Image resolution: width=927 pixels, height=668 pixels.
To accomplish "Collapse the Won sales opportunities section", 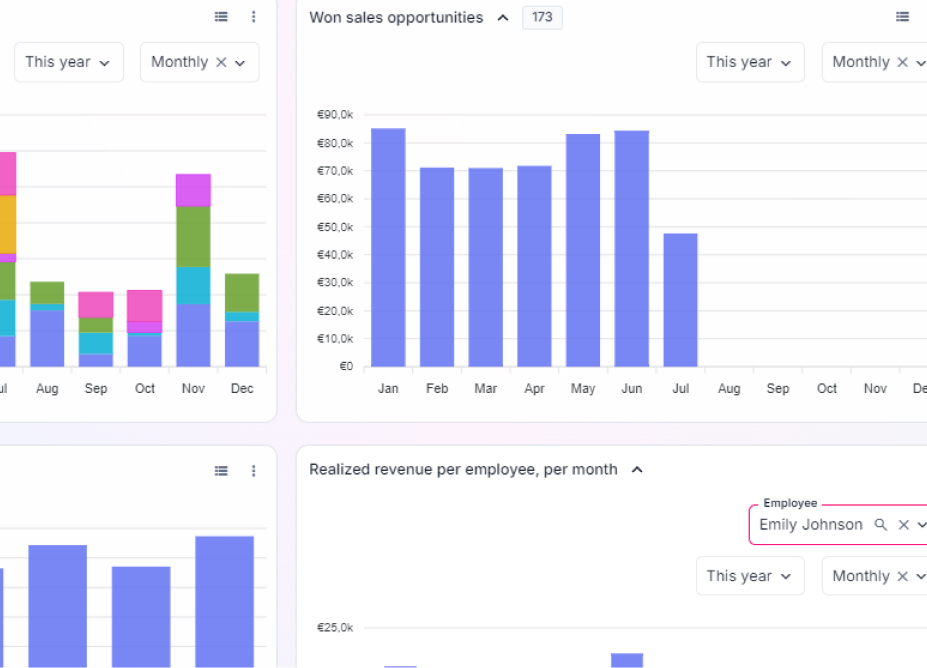I will [x=502, y=18].
